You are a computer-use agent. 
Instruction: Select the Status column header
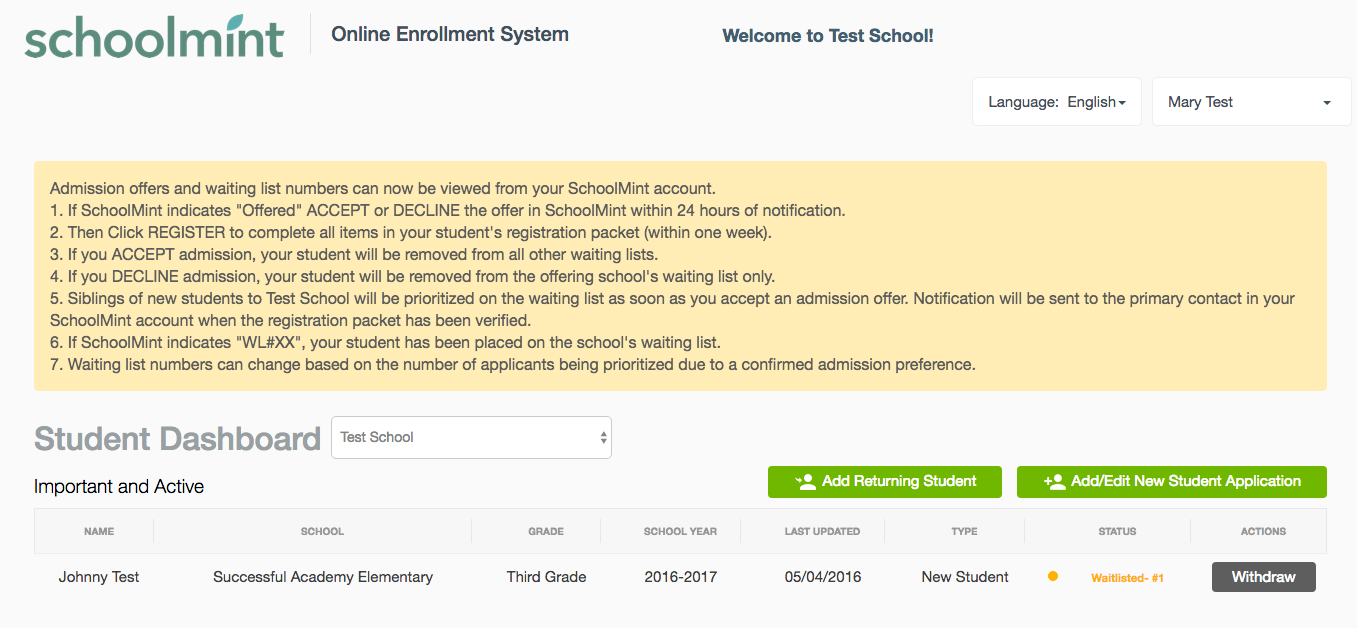pos(1117,531)
